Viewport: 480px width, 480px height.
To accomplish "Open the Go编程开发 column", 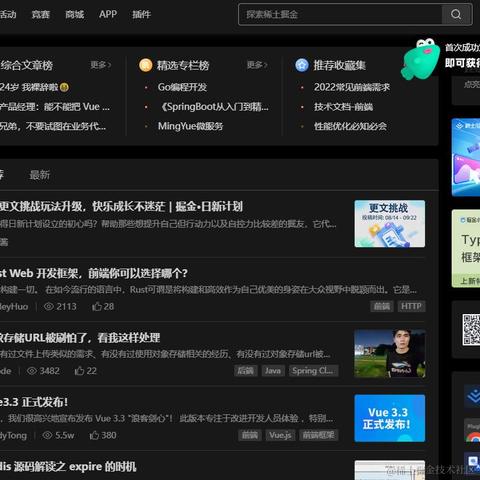I will (x=182, y=87).
